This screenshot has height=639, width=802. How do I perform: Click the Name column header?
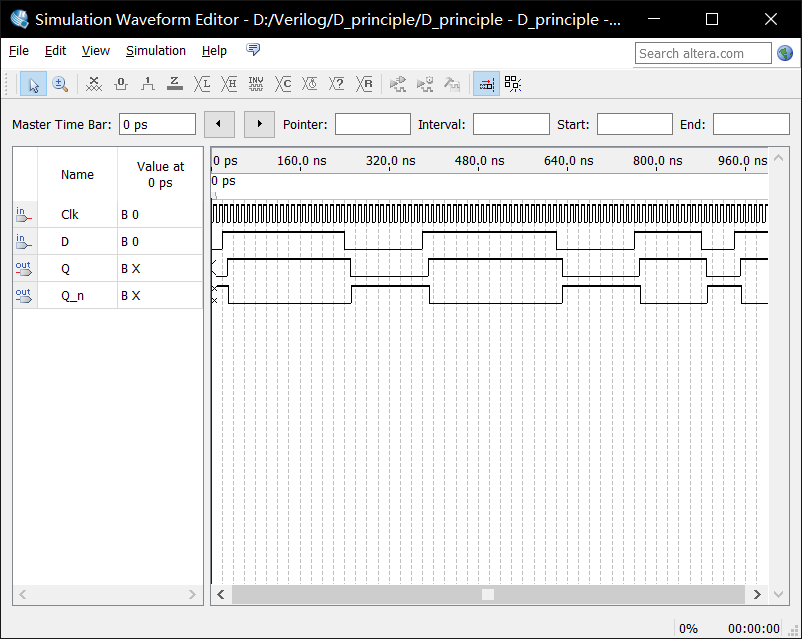pos(77,174)
